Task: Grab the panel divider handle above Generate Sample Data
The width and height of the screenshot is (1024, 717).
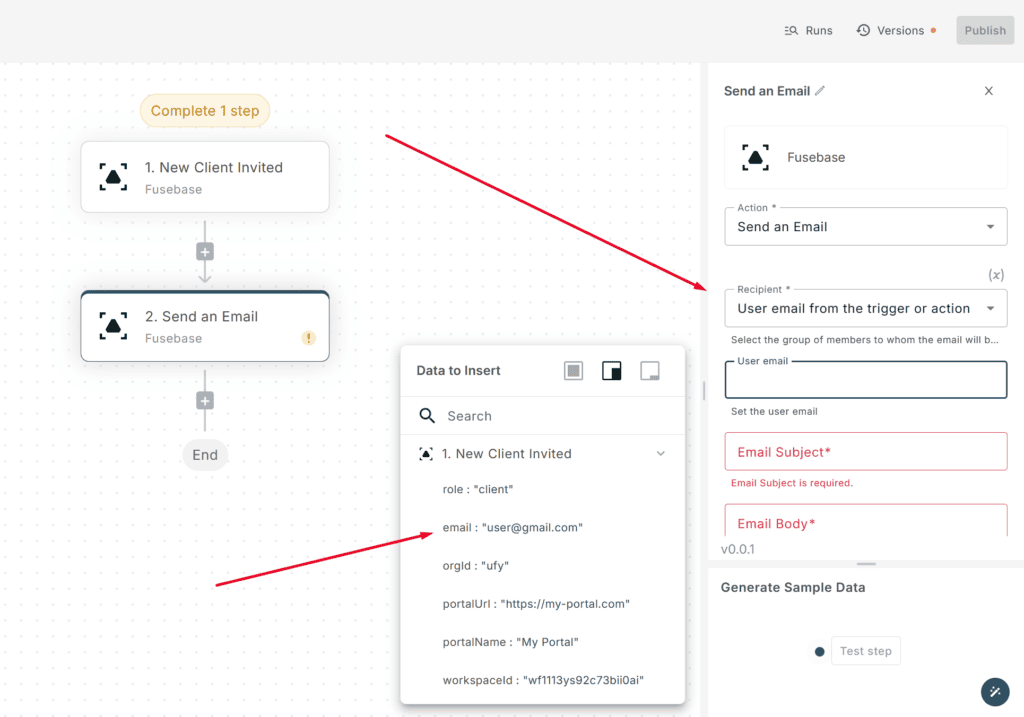Action: click(x=866, y=564)
